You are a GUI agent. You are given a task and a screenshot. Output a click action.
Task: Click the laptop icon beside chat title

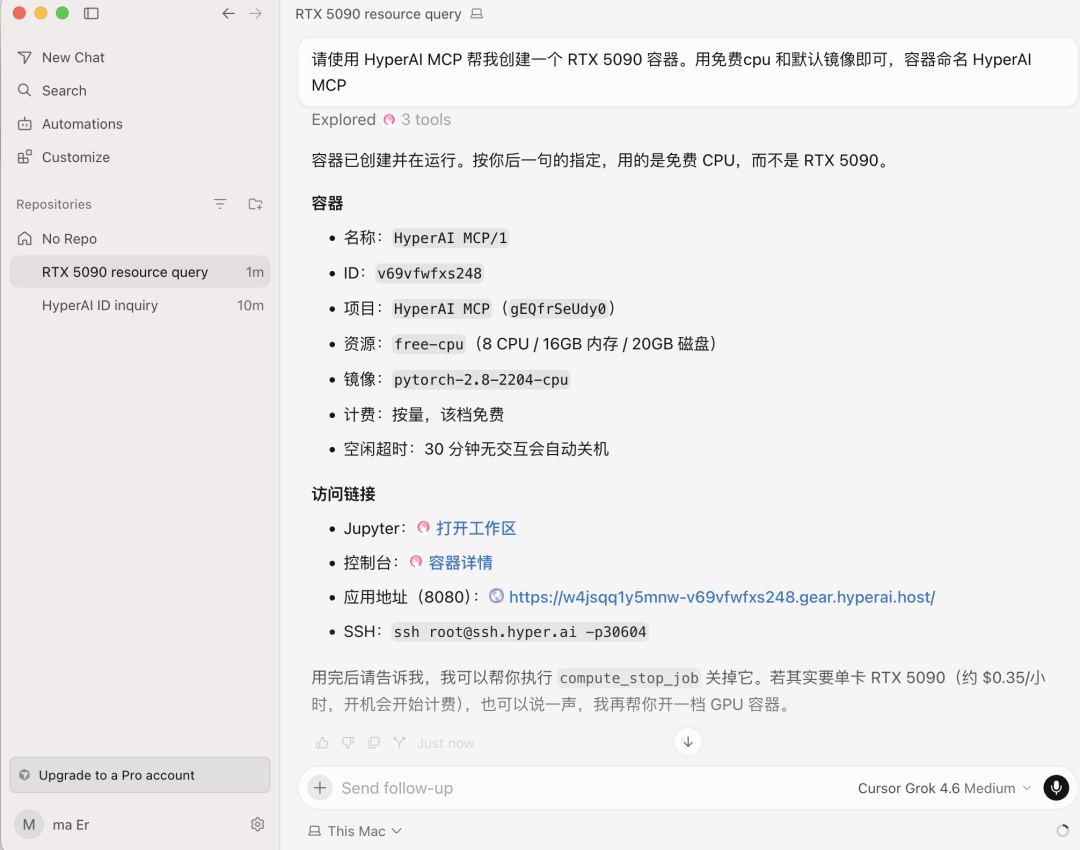(477, 14)
